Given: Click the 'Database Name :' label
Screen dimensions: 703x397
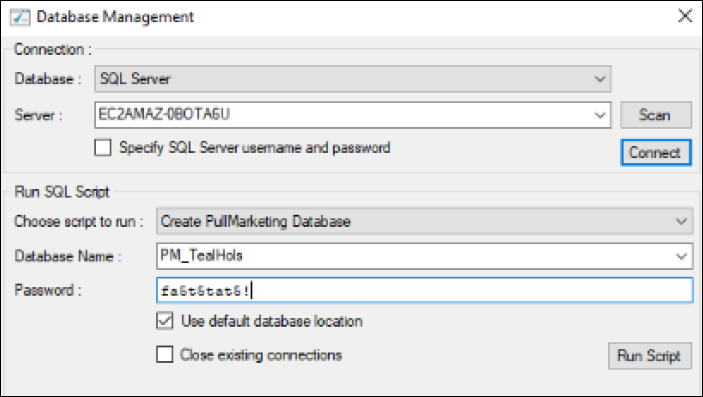Looking at the screenshot, I should [68, 256].
